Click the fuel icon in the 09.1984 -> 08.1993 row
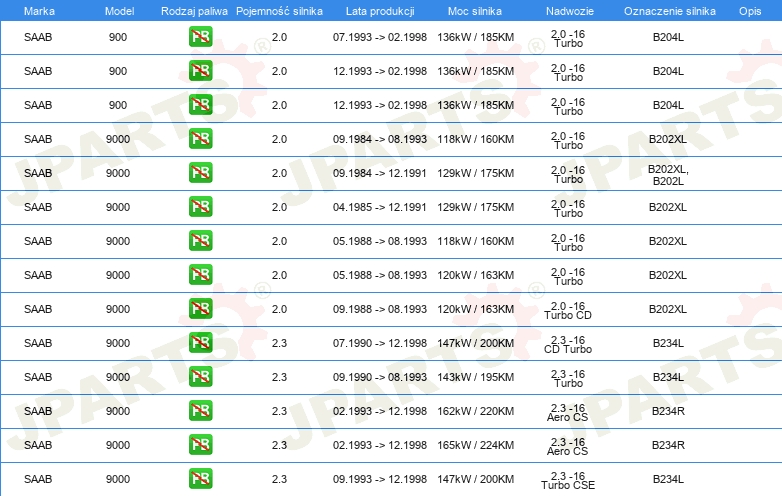The height and width of the screenshot is (496, 782). 200,139
